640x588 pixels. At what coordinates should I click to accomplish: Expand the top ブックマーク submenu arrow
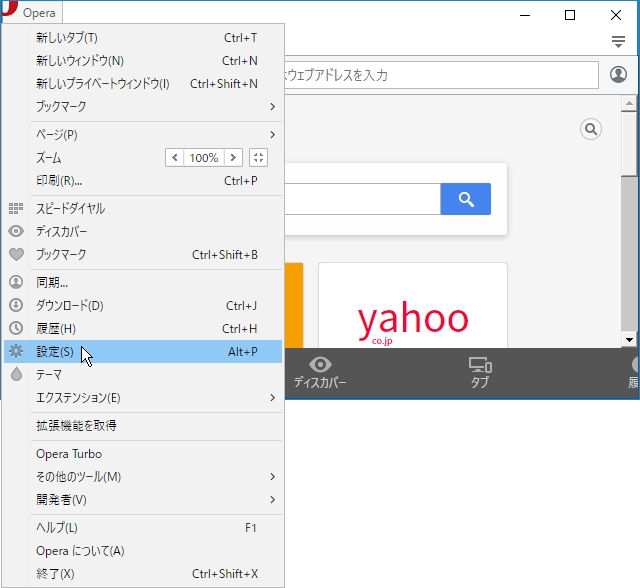pyautogui.click(x=272, y=107)
